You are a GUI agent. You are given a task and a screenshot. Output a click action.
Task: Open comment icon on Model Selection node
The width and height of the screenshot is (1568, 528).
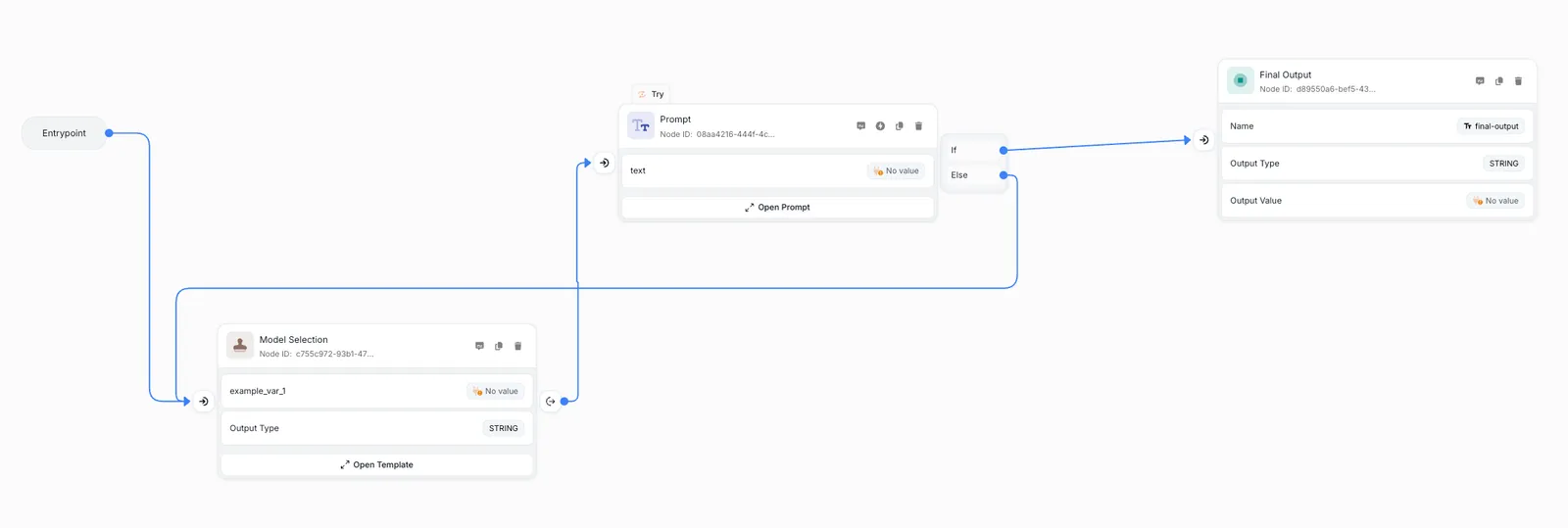(x=479, y=346)
